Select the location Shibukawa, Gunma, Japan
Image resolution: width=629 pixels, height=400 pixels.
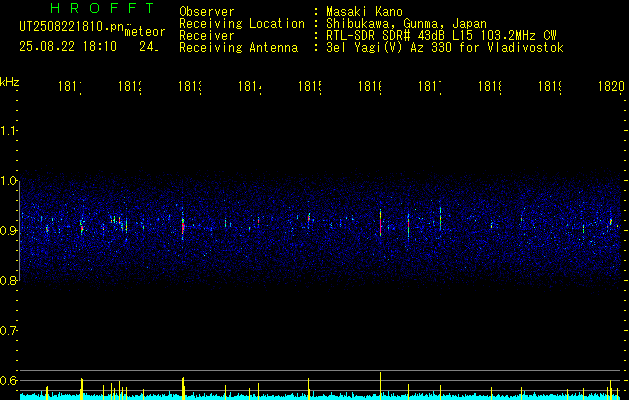pos(406,24)
